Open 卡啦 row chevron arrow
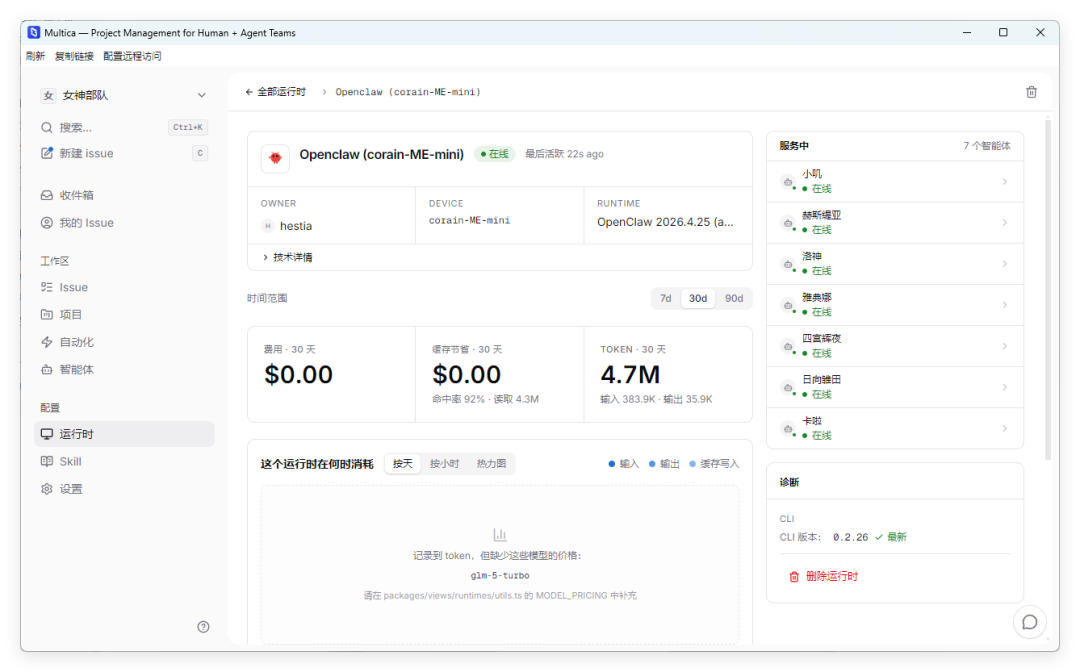This screenshot has height=672, width=1080. click(x=1005, y=428)
